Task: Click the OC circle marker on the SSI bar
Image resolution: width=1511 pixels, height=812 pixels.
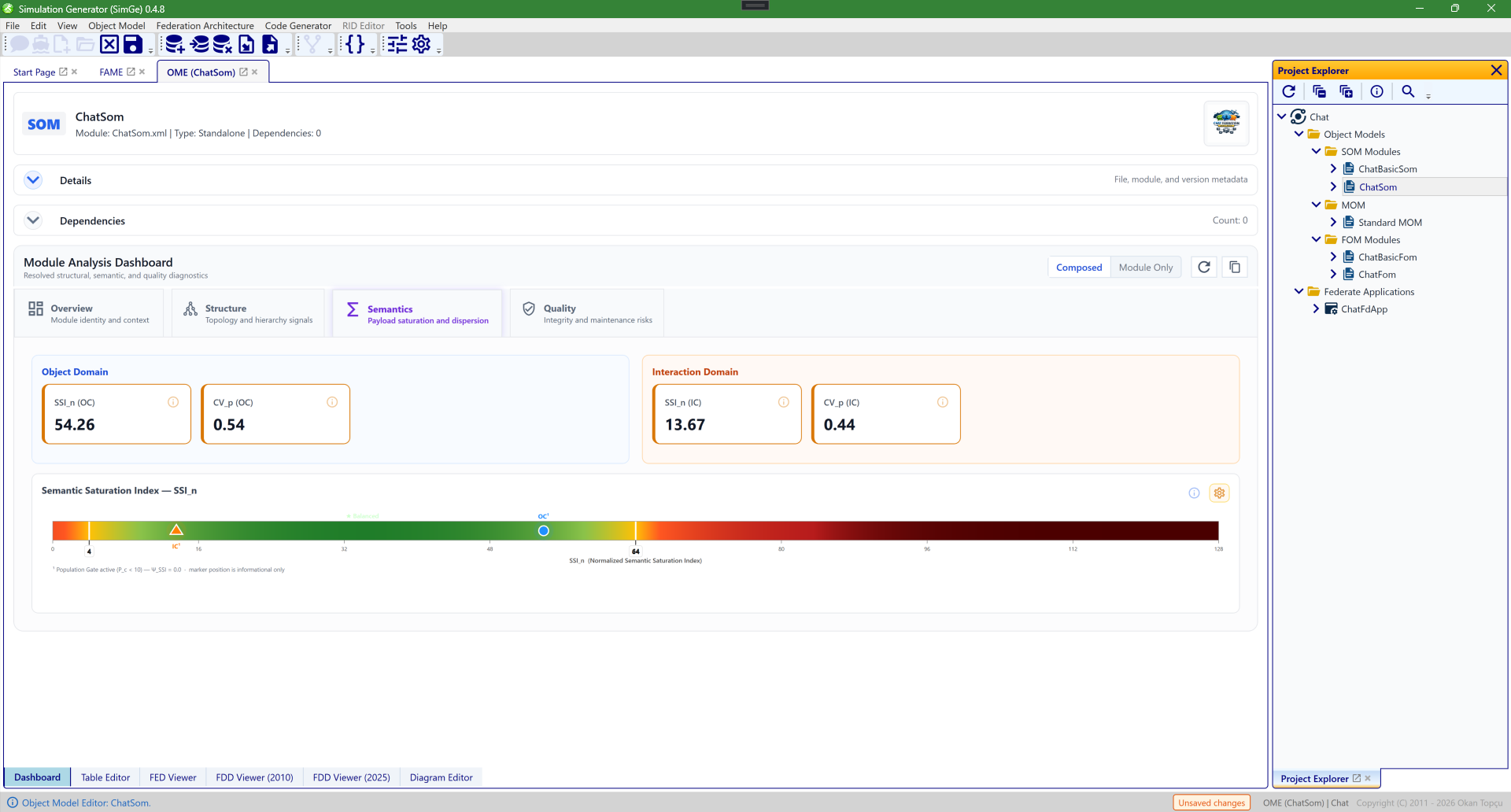Action: [543, 530]
